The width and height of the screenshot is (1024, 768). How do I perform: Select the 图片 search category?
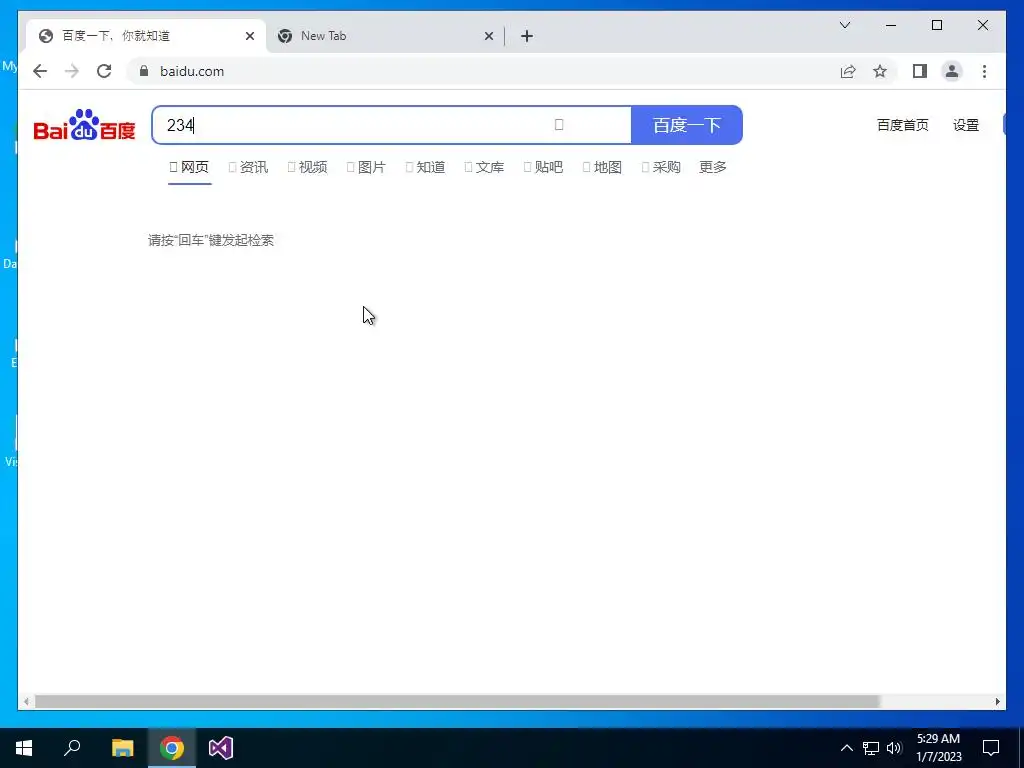point(366,167)
